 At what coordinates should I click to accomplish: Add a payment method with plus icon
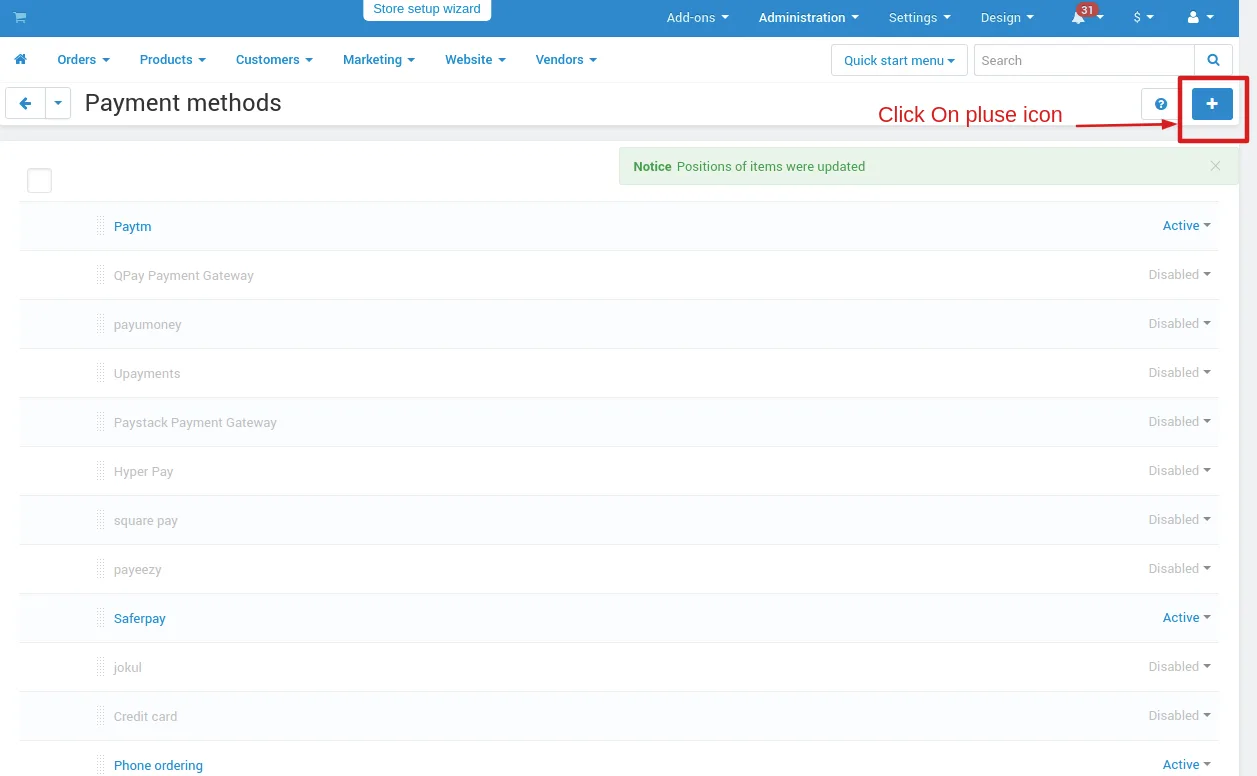pyautogui.click(x=1212, y=104)
